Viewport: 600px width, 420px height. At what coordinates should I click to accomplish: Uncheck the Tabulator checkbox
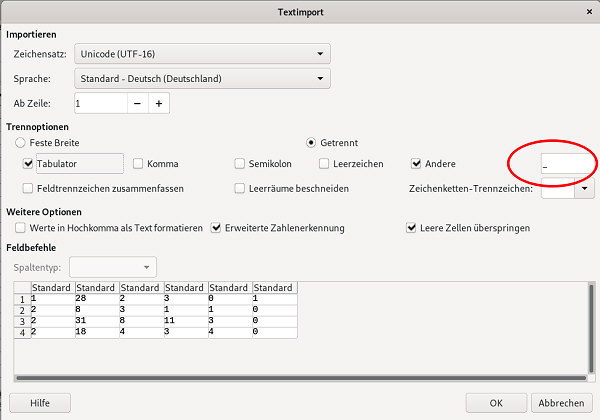point(28,163)
